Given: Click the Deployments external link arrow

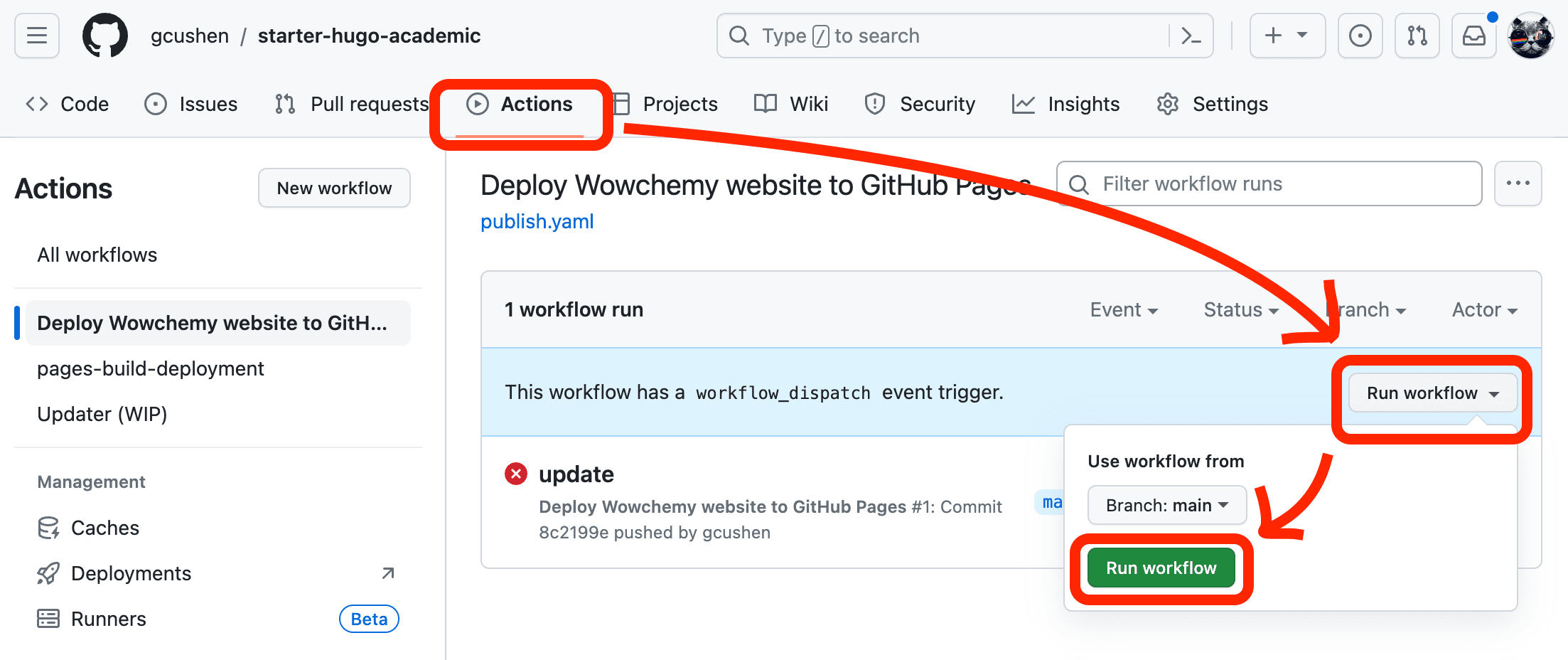Looking at the screenshot, I should tap(387, 573).
